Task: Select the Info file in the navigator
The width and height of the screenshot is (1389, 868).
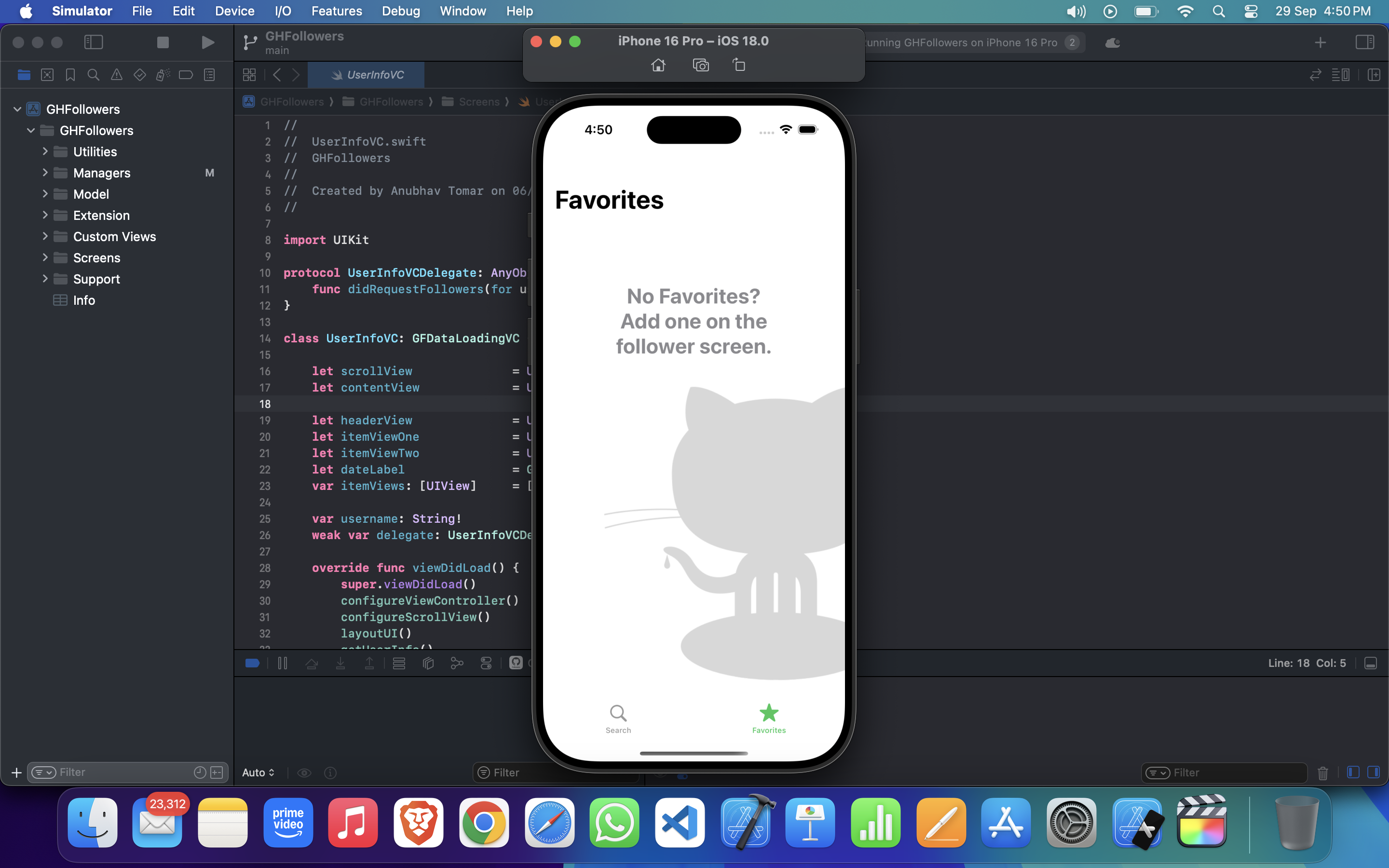Action: 84,300
